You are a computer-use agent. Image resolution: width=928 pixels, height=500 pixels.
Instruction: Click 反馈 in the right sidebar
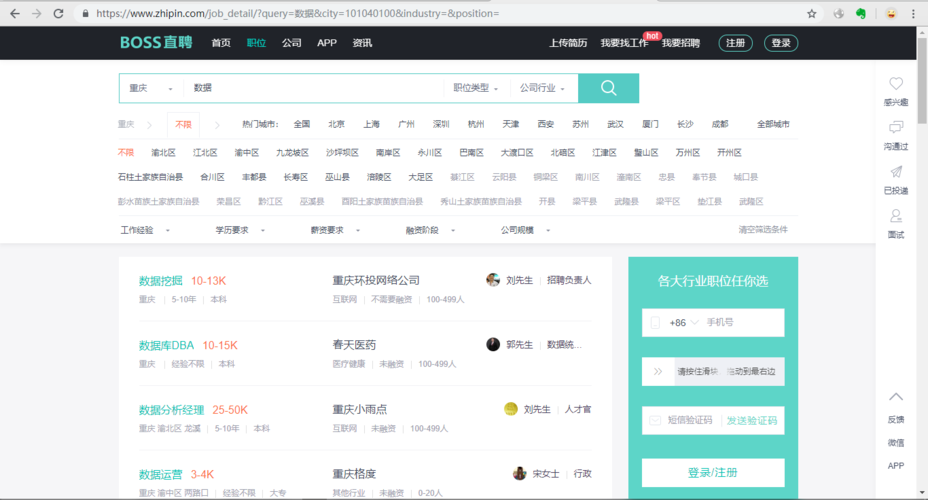(x=896, y=420)
